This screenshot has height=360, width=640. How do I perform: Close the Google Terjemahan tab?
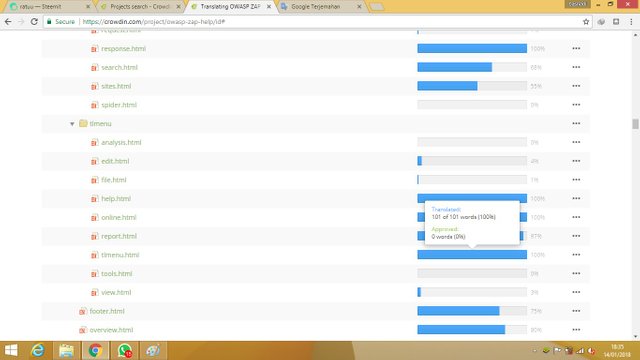(x=359, y=7)
